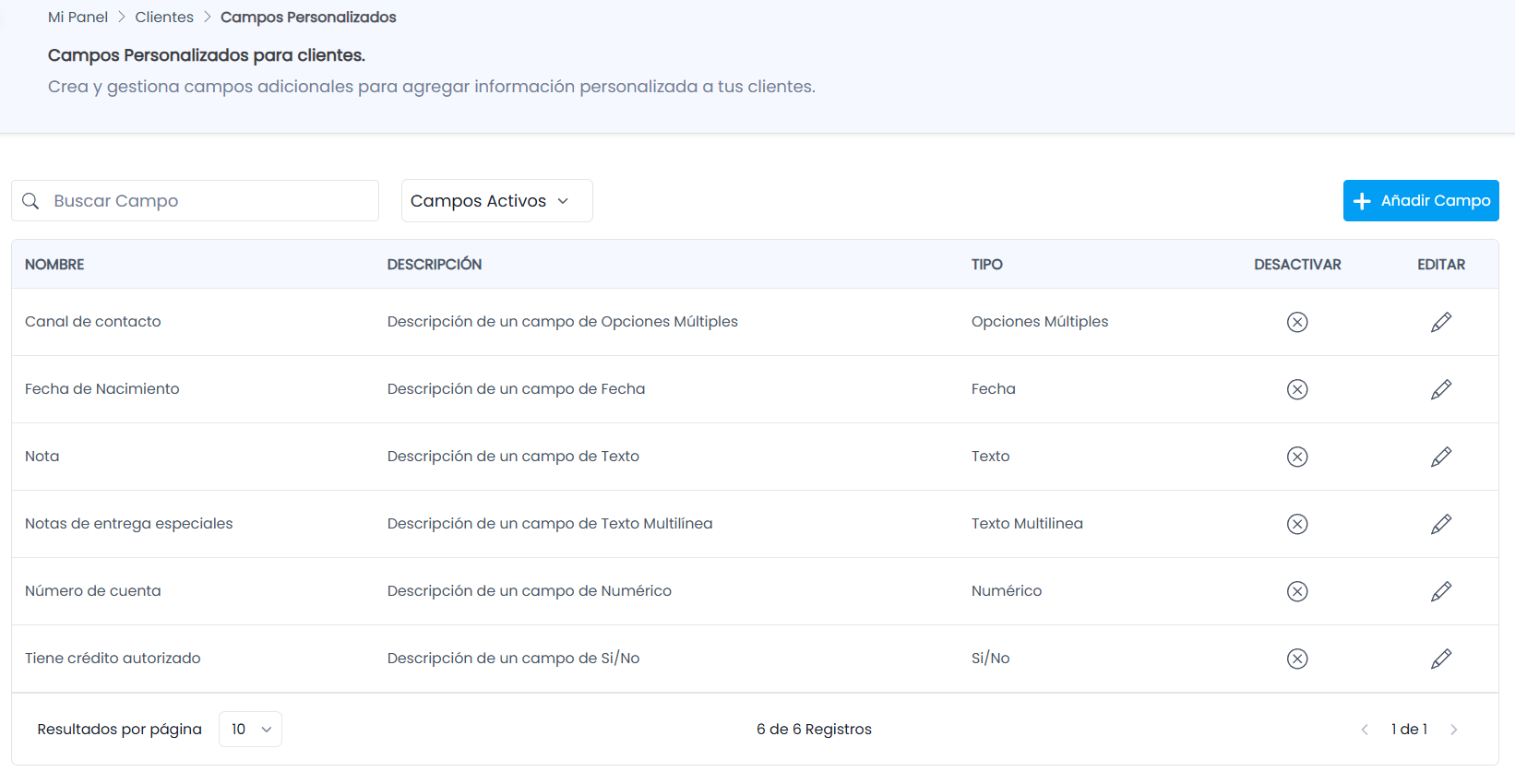Open the results per page dropdown
This screenshot has height=784, width=1515.
[250, 730]
